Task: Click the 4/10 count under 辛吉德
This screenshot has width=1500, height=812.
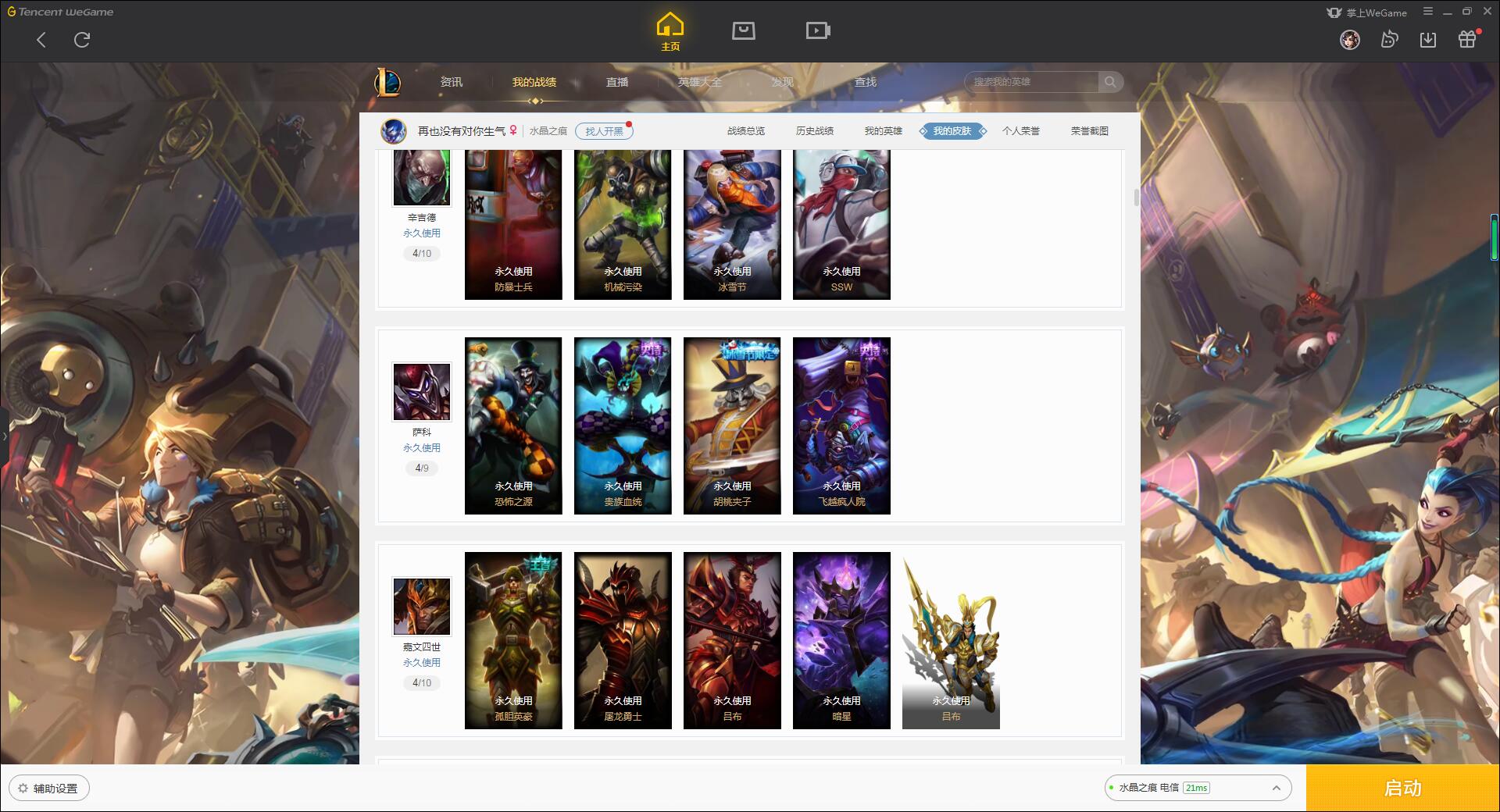Action: tap(422, 254)
